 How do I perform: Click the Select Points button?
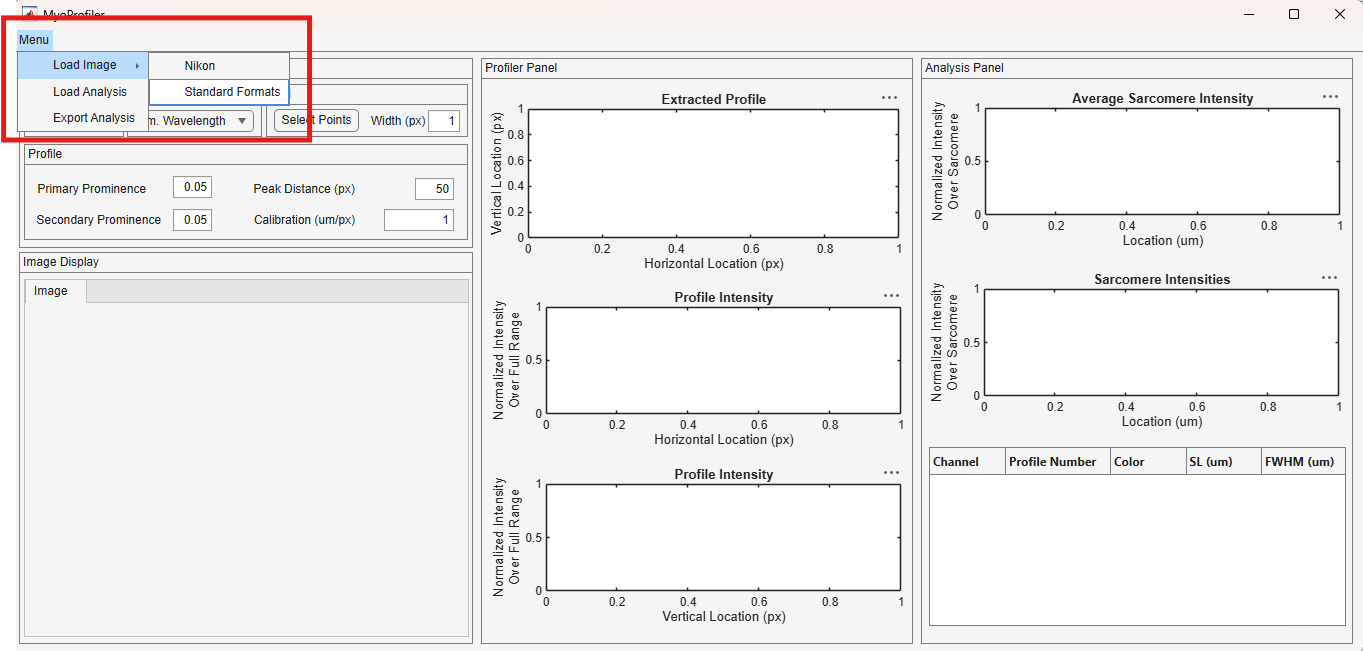tap(316, 120)
